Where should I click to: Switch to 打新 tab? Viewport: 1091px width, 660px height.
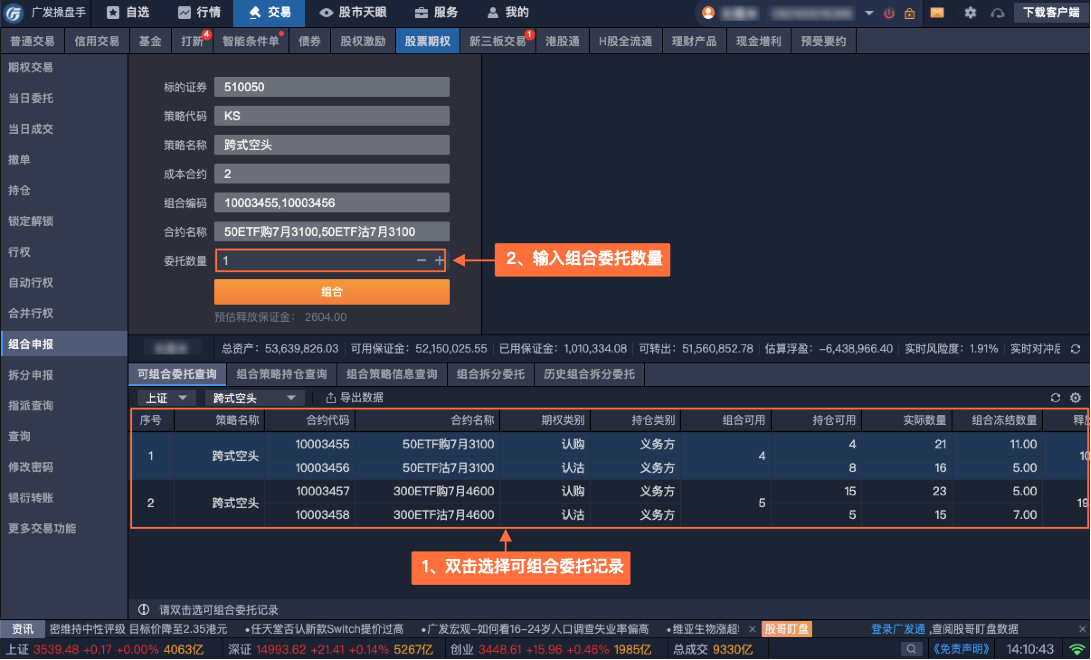click(192, 41)
